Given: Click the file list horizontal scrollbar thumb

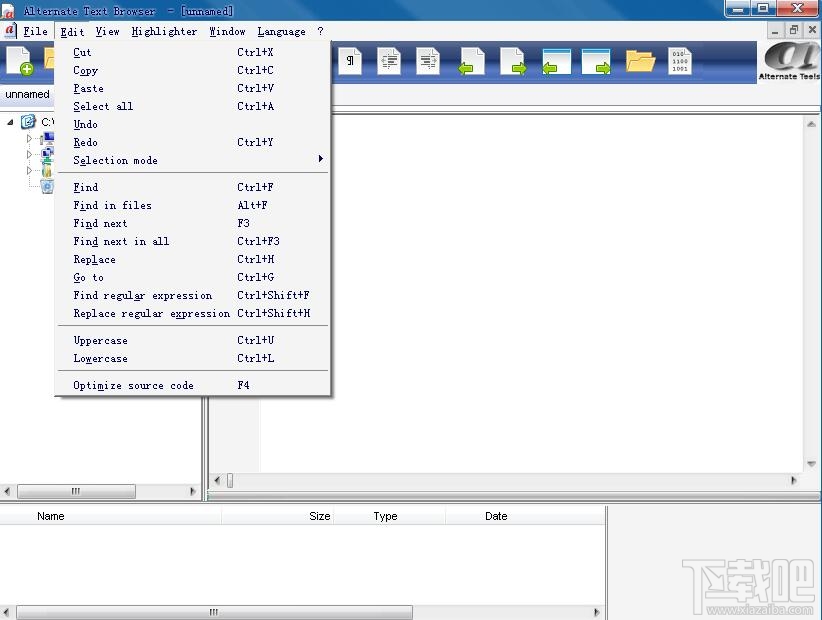Looking at the screenshot, I should click(x=214, y=612).
